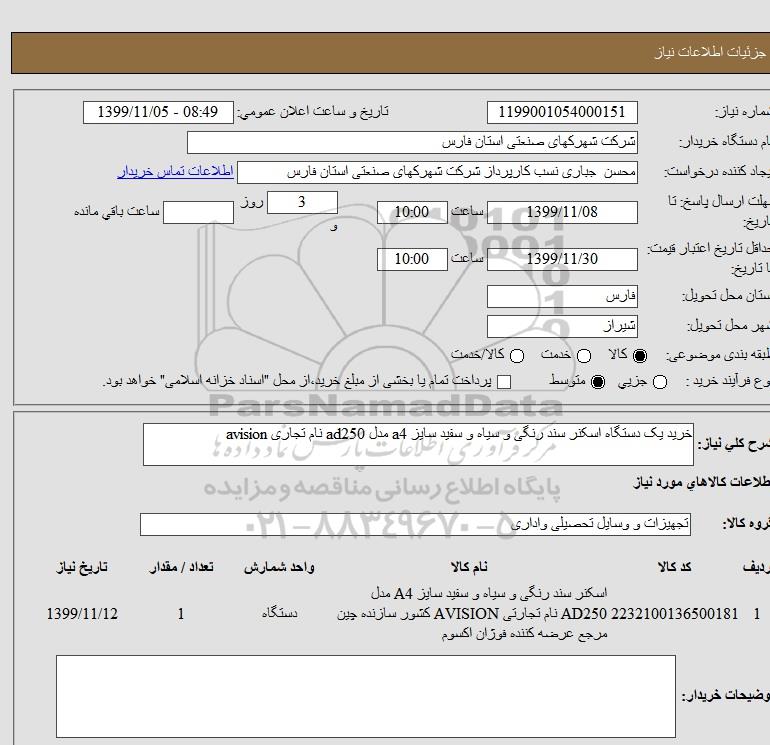The height and width of the screenshot is (745, 770).
Task: Click the نام کالا column header
Action: [469, 567]
